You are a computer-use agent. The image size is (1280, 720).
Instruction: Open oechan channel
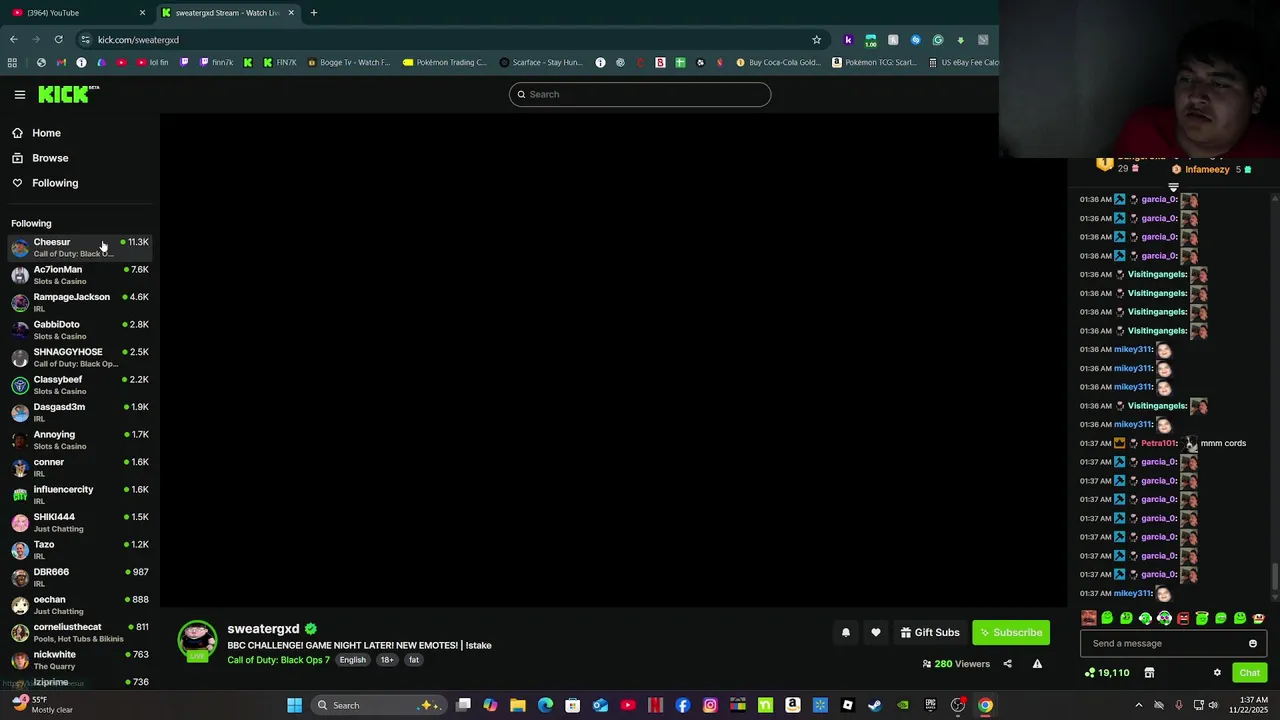[x=80, y=605]
